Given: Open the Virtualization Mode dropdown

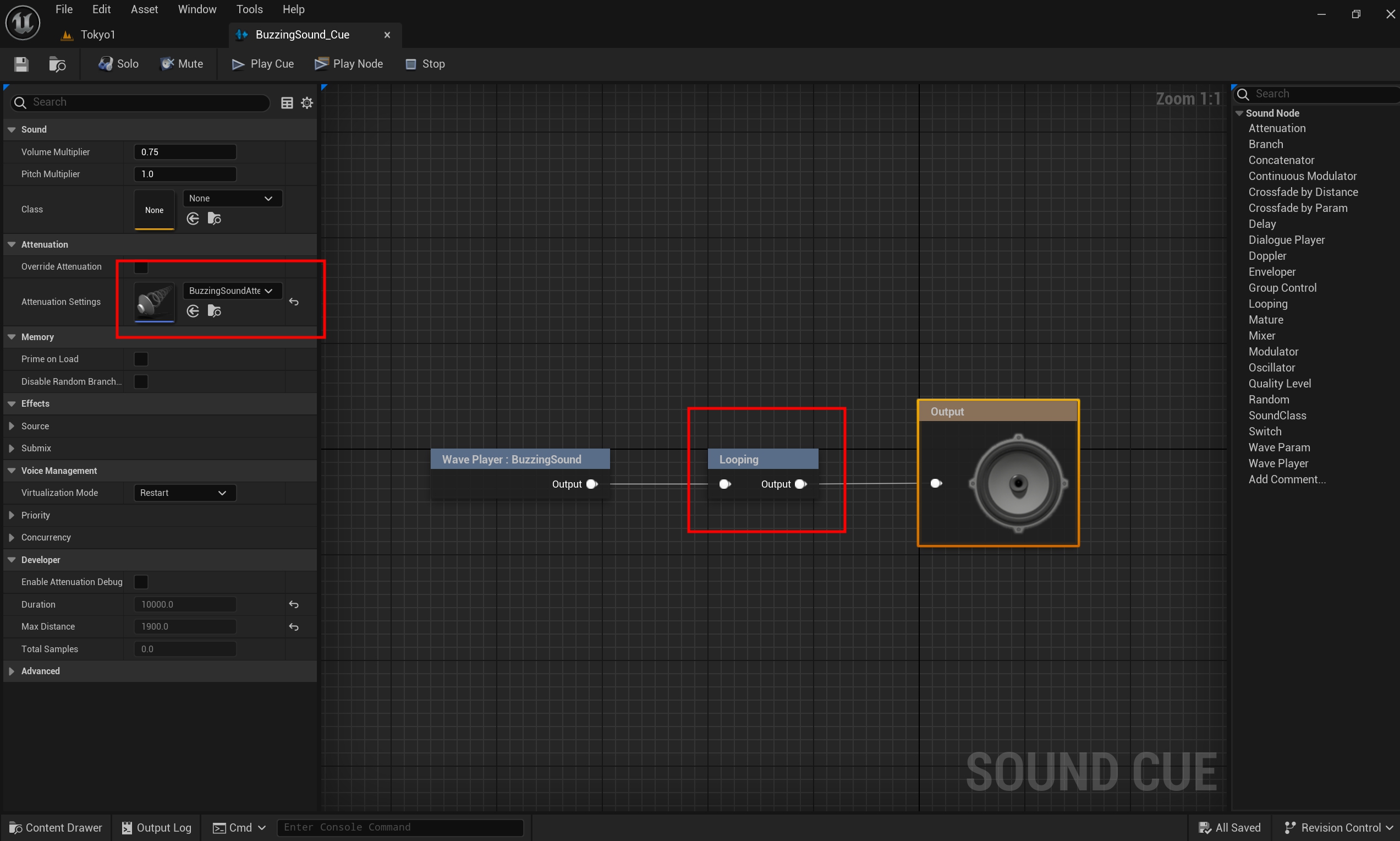Looking at the screenshot, I should click(x=184, y=492).
